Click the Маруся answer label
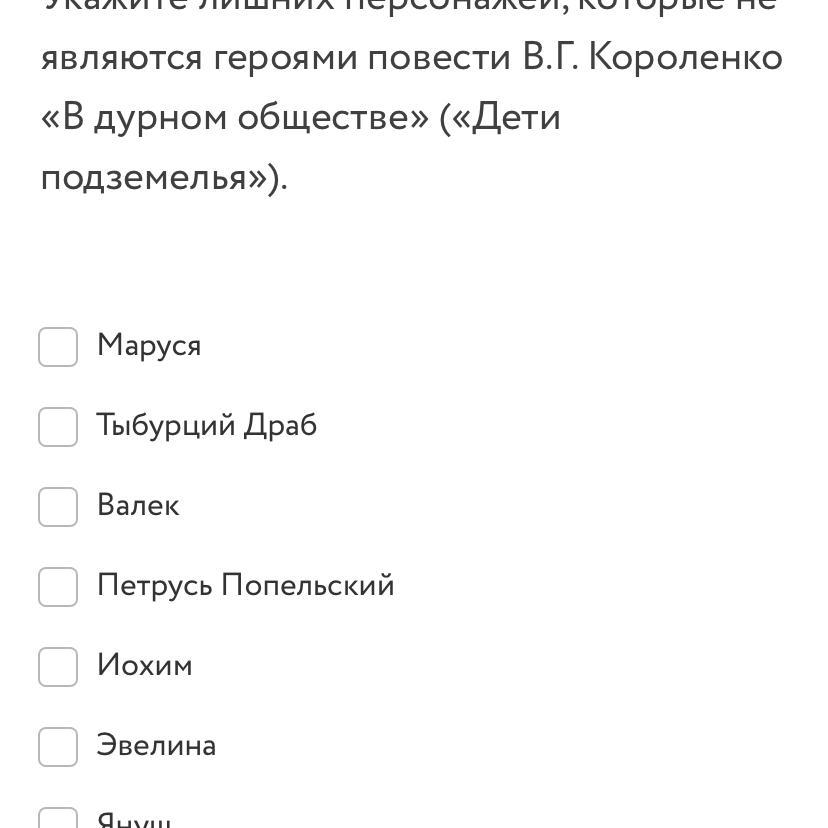 [149, 346]
